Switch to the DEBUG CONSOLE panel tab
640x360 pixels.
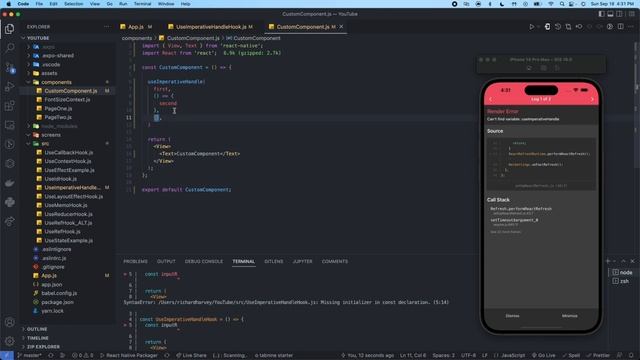[x=204, y=261]
